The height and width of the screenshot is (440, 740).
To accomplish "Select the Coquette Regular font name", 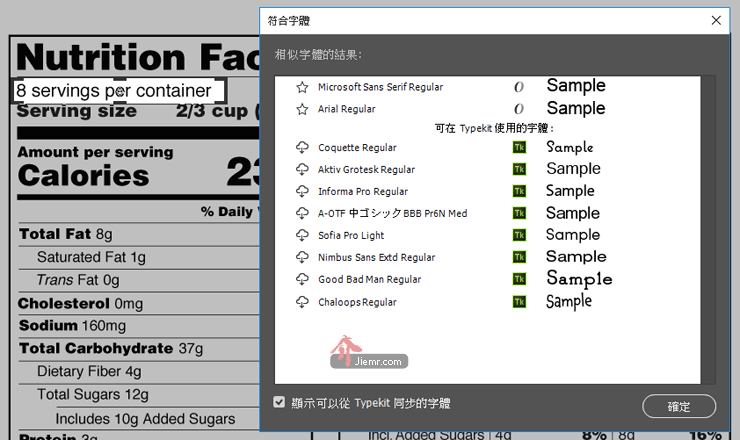I will pos(357,148).
